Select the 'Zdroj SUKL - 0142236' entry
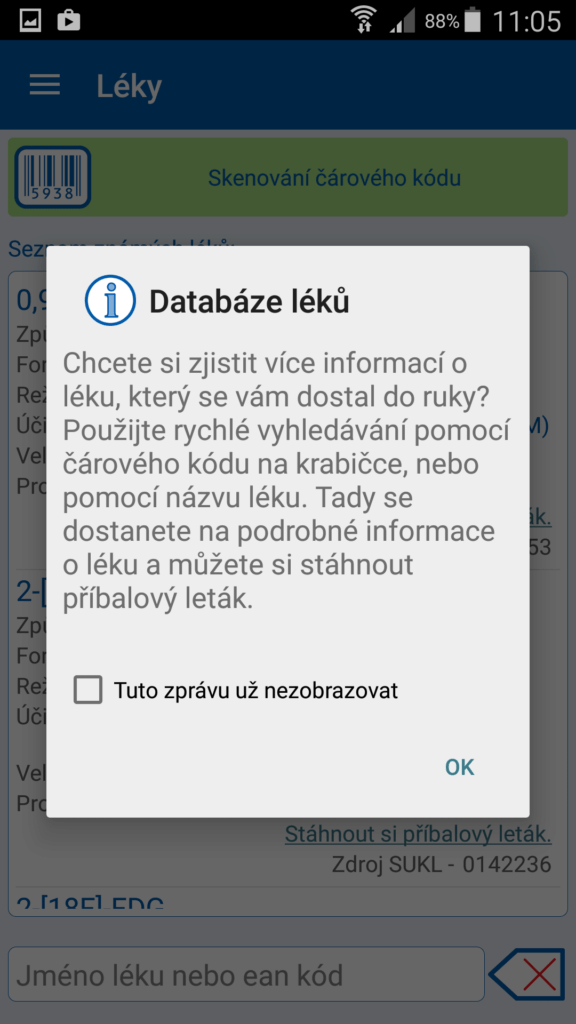576x1024 pixels. pos(441,865)
